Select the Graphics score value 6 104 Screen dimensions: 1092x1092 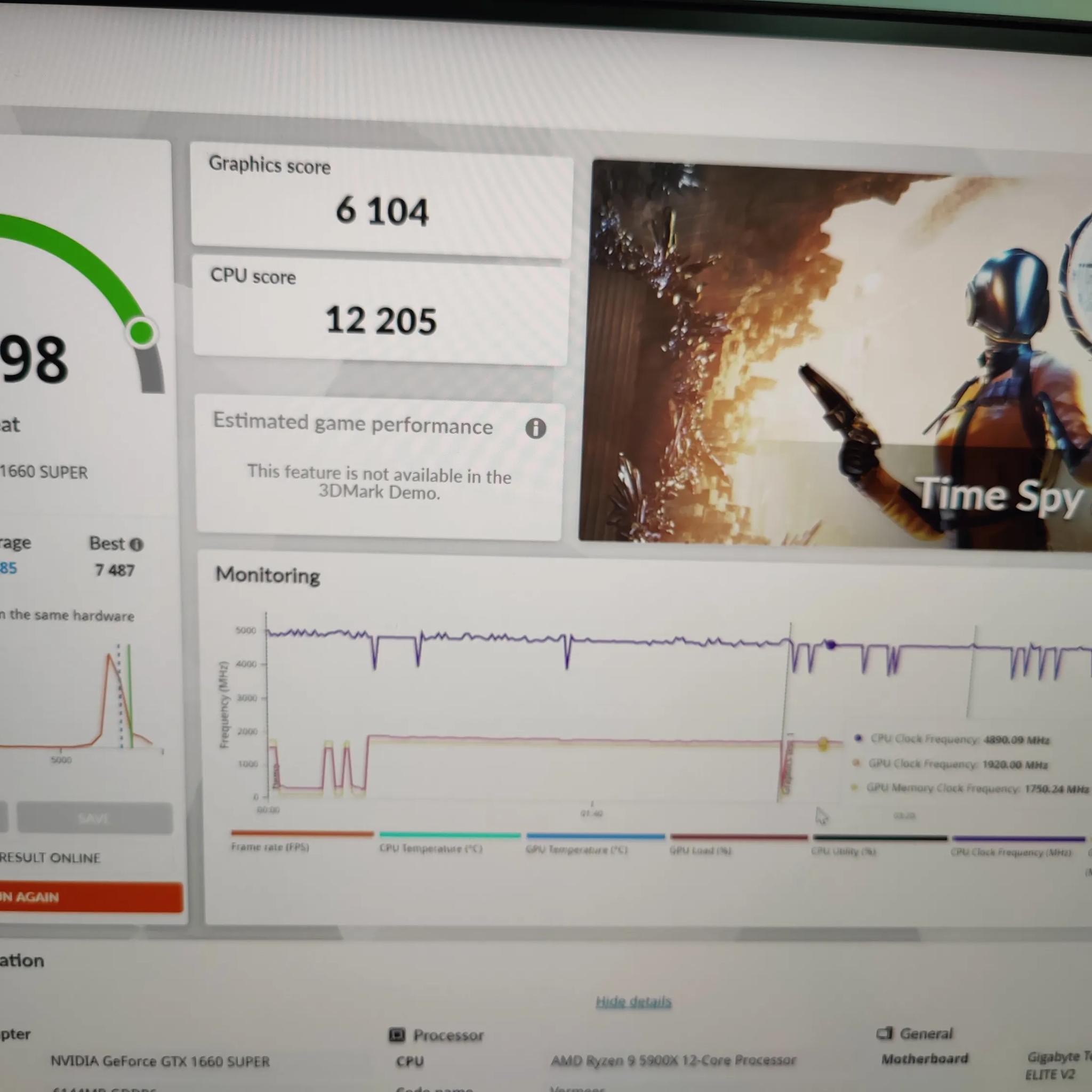pos(382,211)
